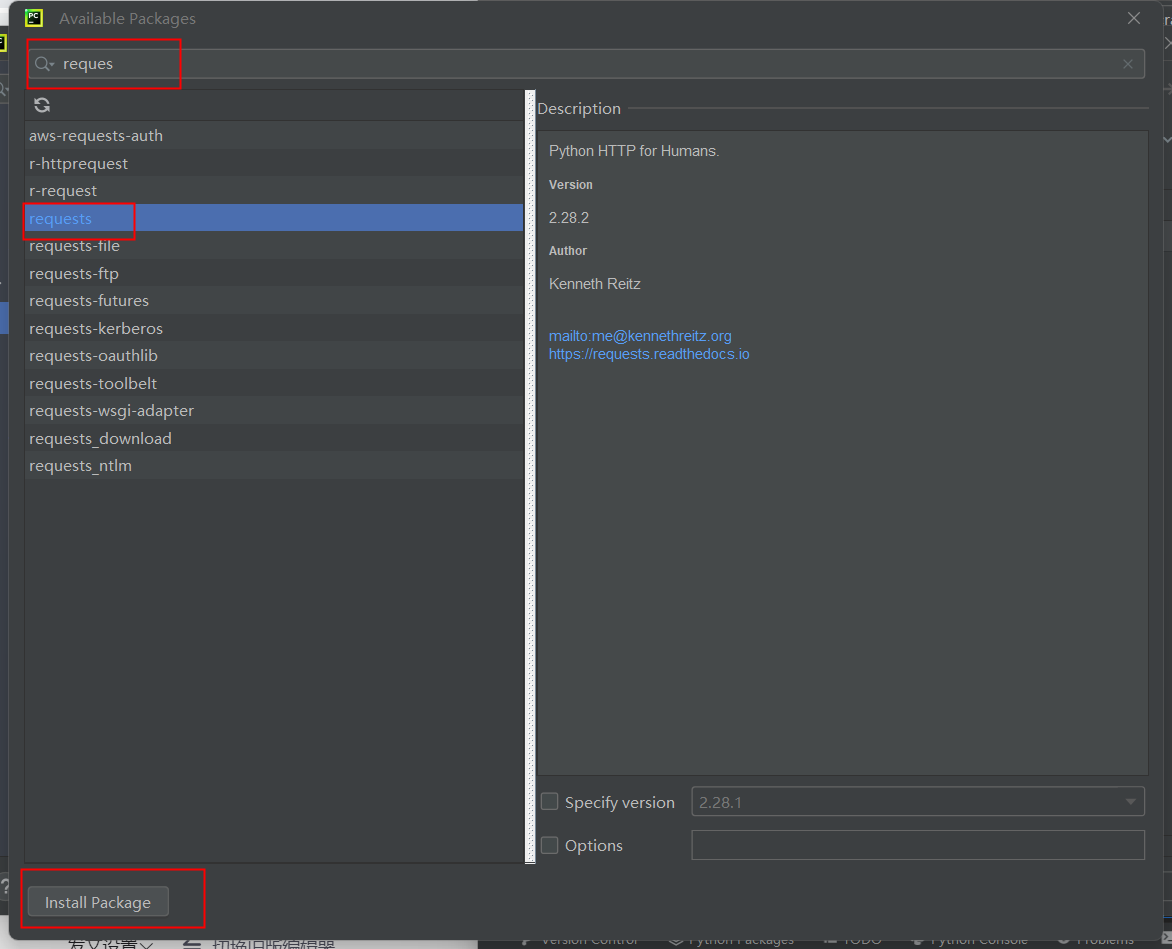1172x949 pixels.
Task: Select the requests-oauthlib package
Action: (274, 356)
